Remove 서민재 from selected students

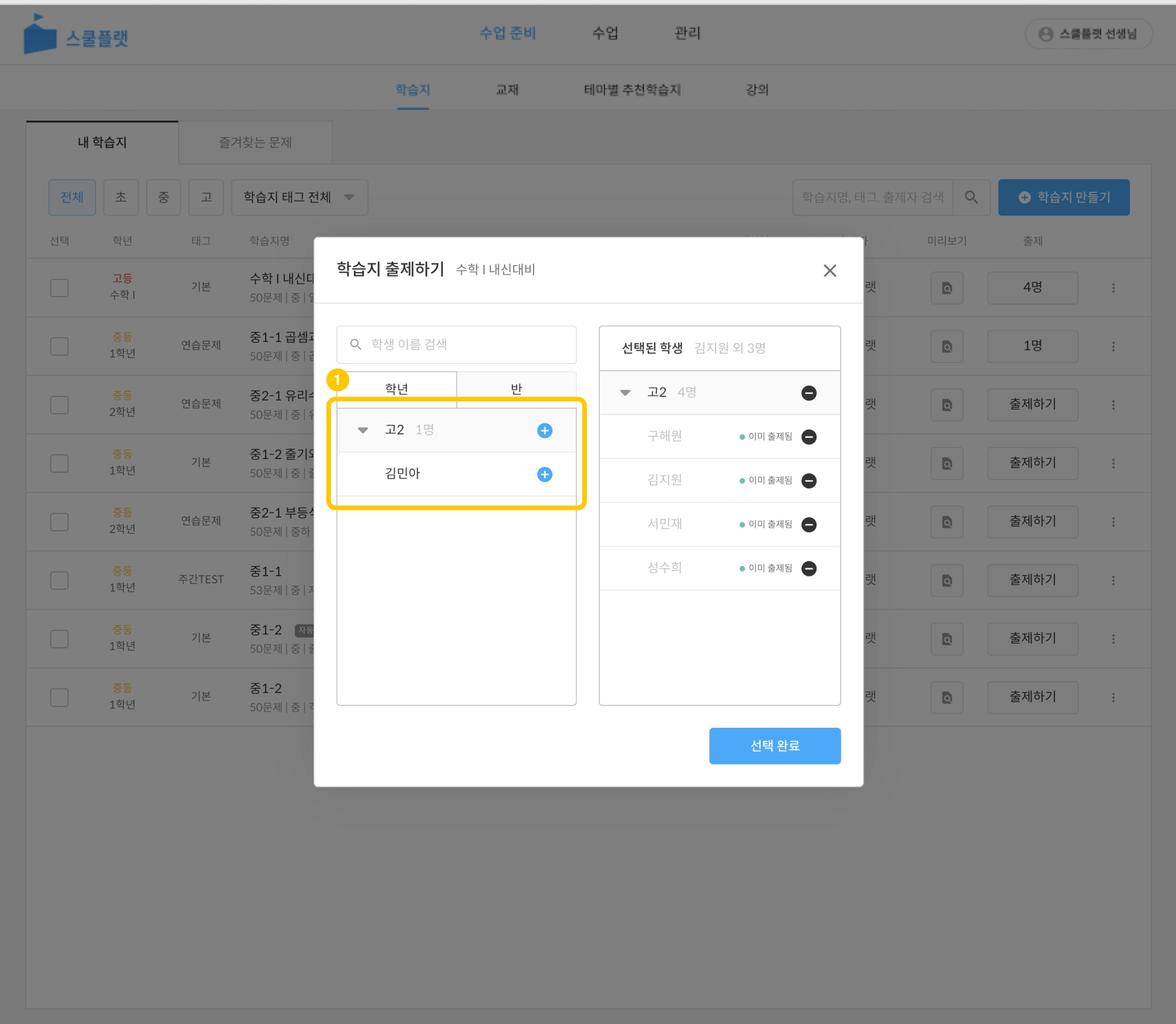pyautogui.click(x=808, y=524)
